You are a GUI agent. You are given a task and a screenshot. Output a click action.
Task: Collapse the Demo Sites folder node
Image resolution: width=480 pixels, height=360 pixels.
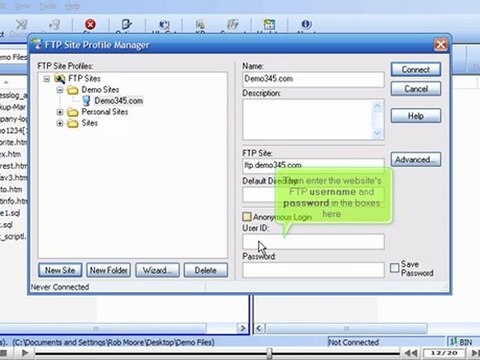point(60,90)
